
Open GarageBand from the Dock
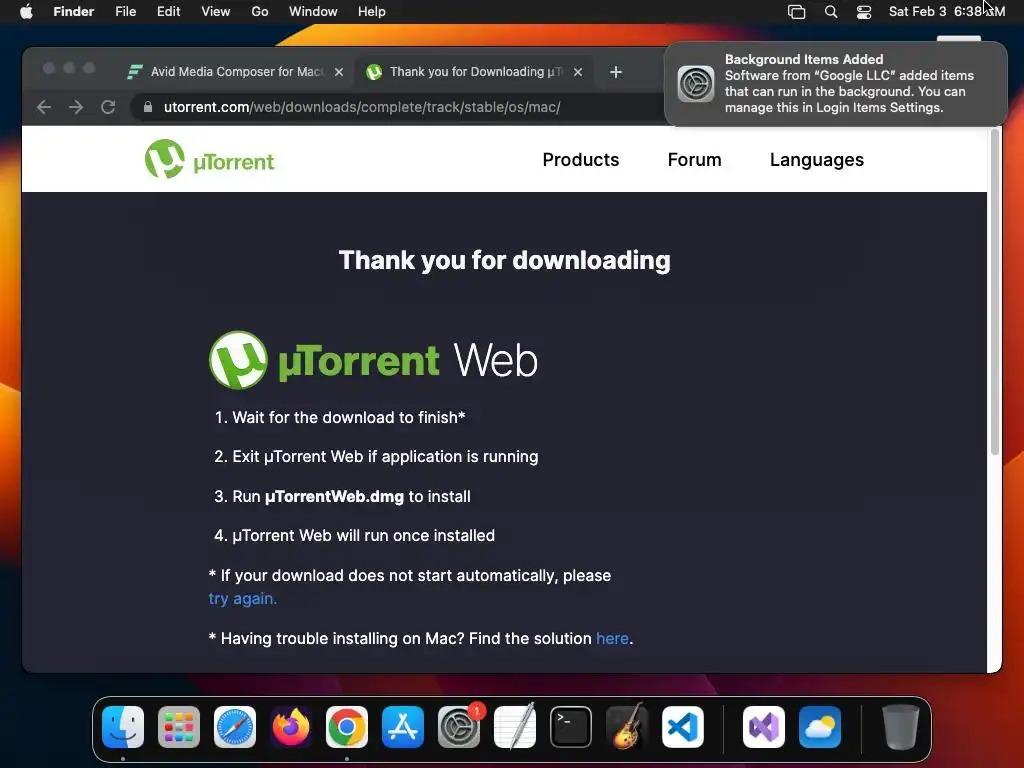coord(627,727)
